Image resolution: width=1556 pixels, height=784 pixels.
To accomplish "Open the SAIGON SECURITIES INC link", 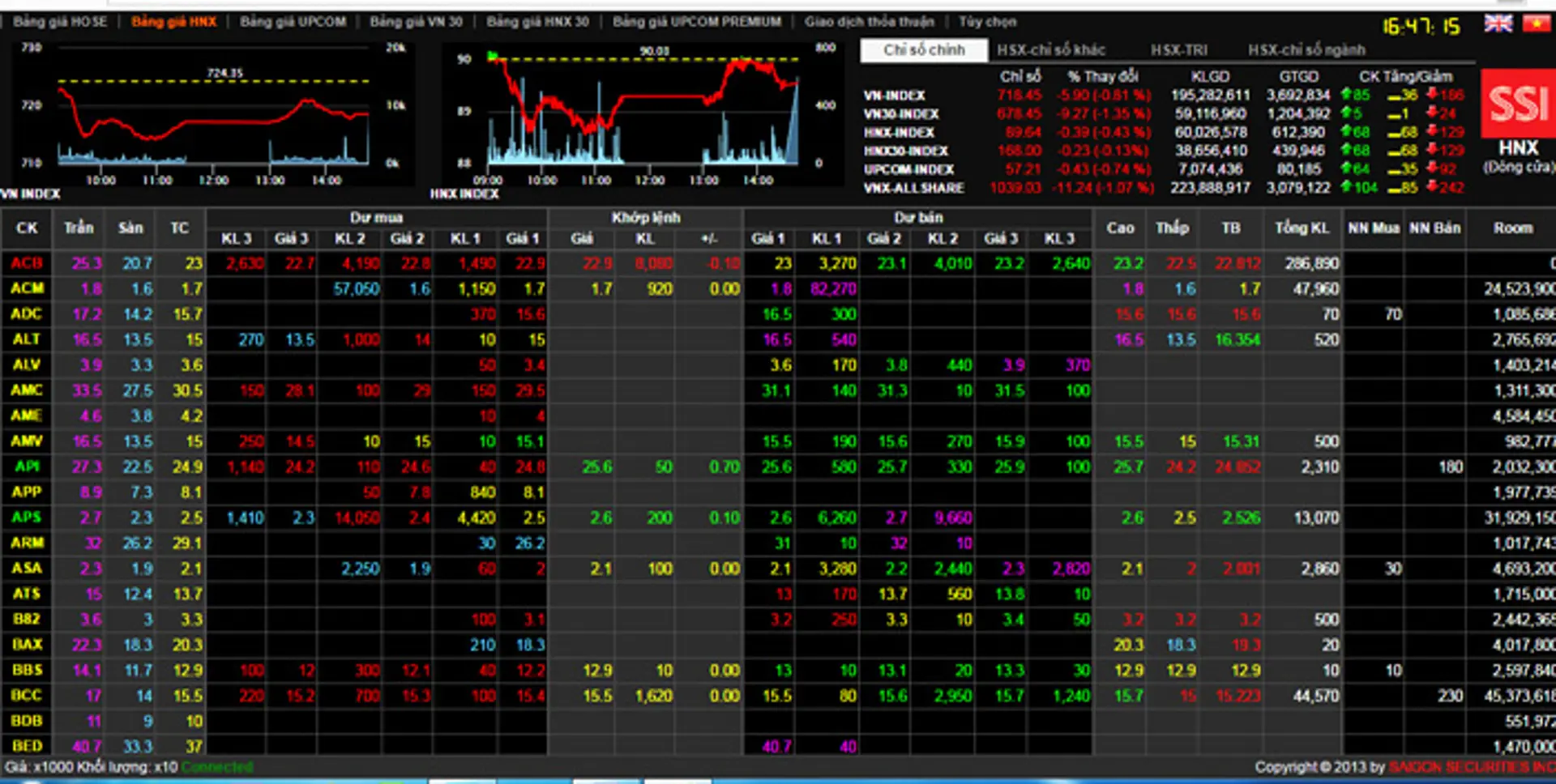I will pos(1472,766).
